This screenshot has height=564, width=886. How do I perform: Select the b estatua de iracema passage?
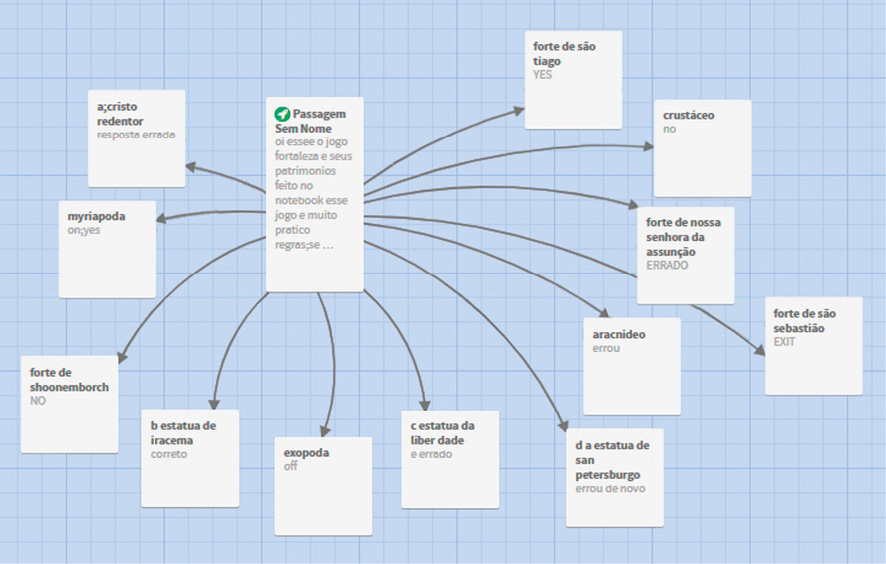[190, 458]
